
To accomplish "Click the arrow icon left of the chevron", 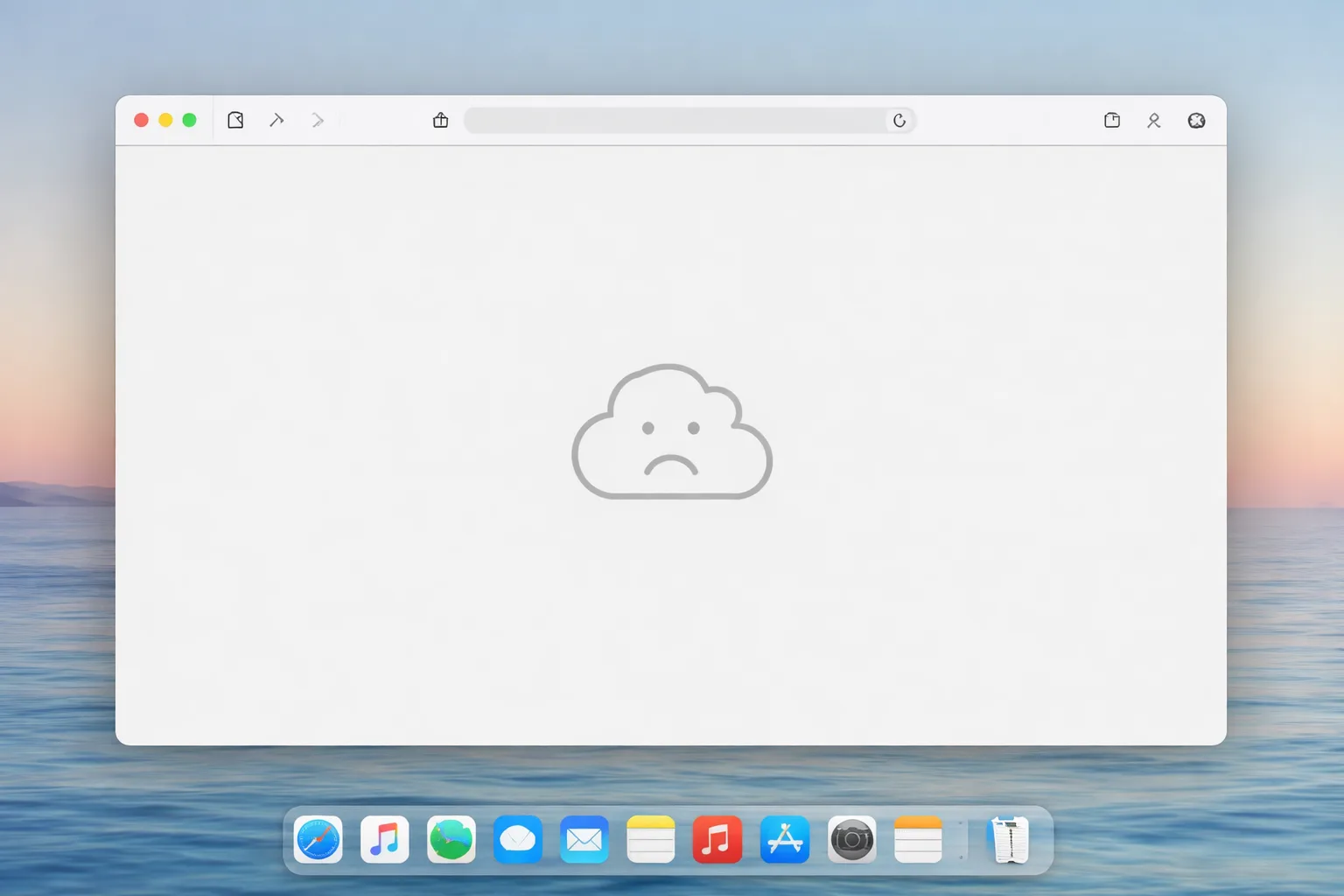I will [276, 120].
